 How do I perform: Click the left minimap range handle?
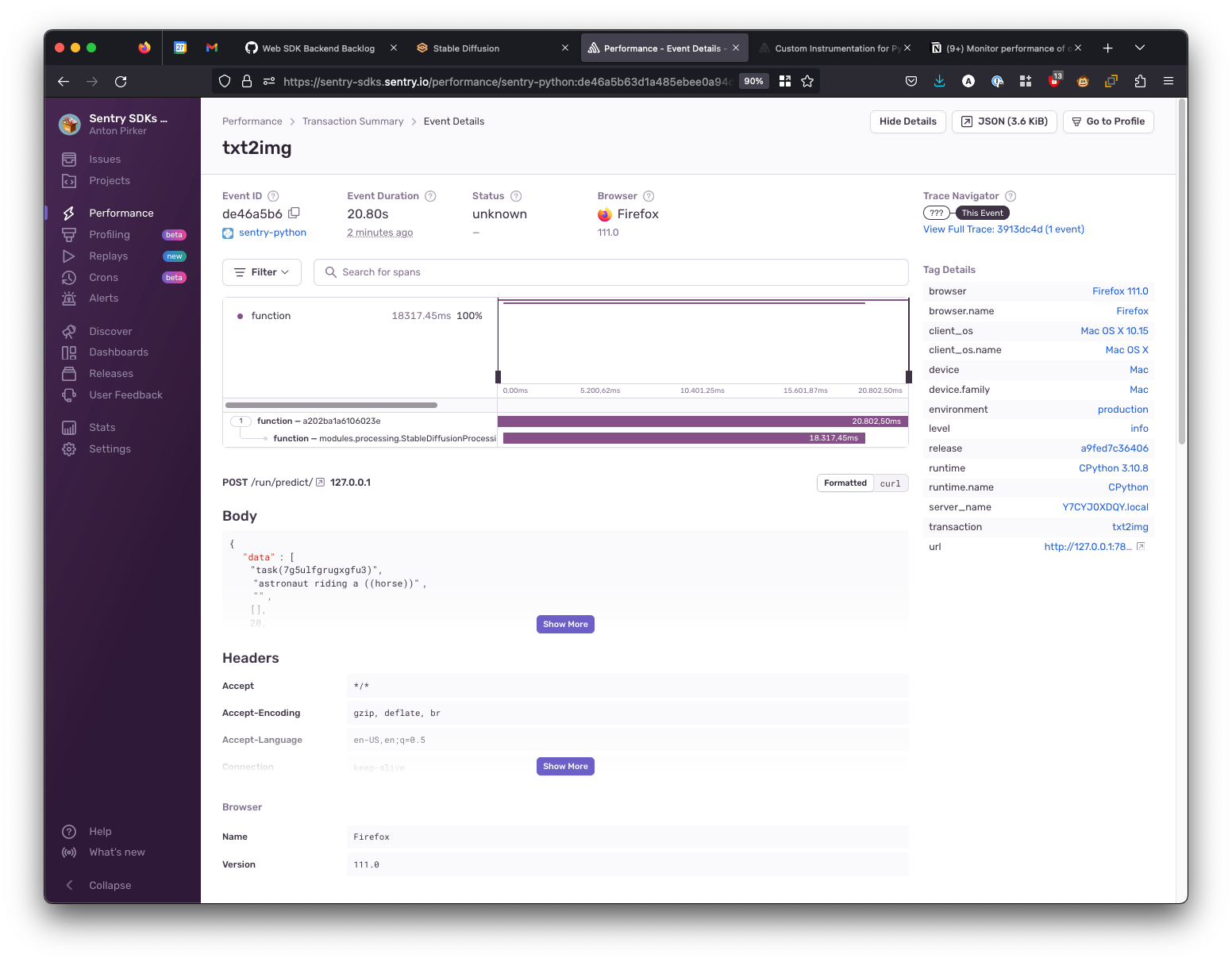(x=498, y=377)
